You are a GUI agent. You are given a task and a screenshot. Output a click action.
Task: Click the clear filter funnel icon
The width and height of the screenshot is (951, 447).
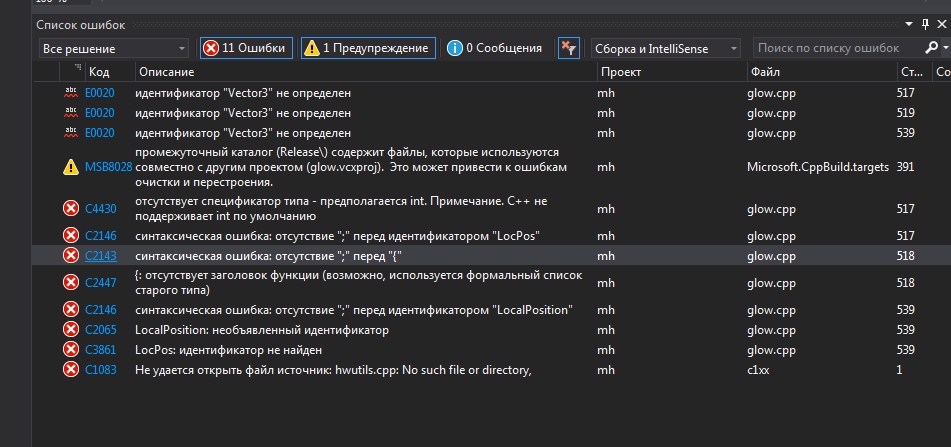568,48
